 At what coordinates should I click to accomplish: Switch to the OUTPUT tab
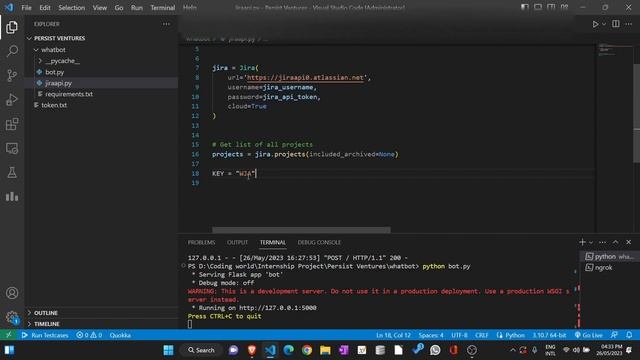[238, 242]
